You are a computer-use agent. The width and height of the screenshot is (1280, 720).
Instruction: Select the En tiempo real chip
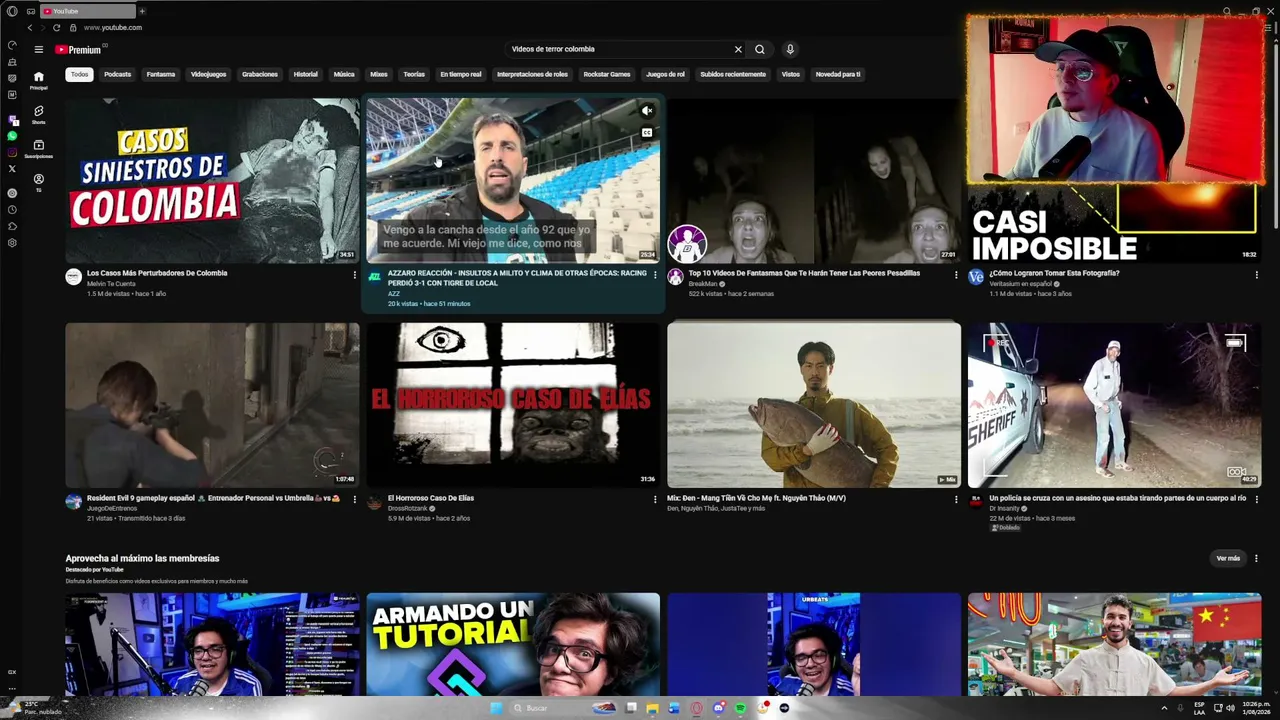461,74
